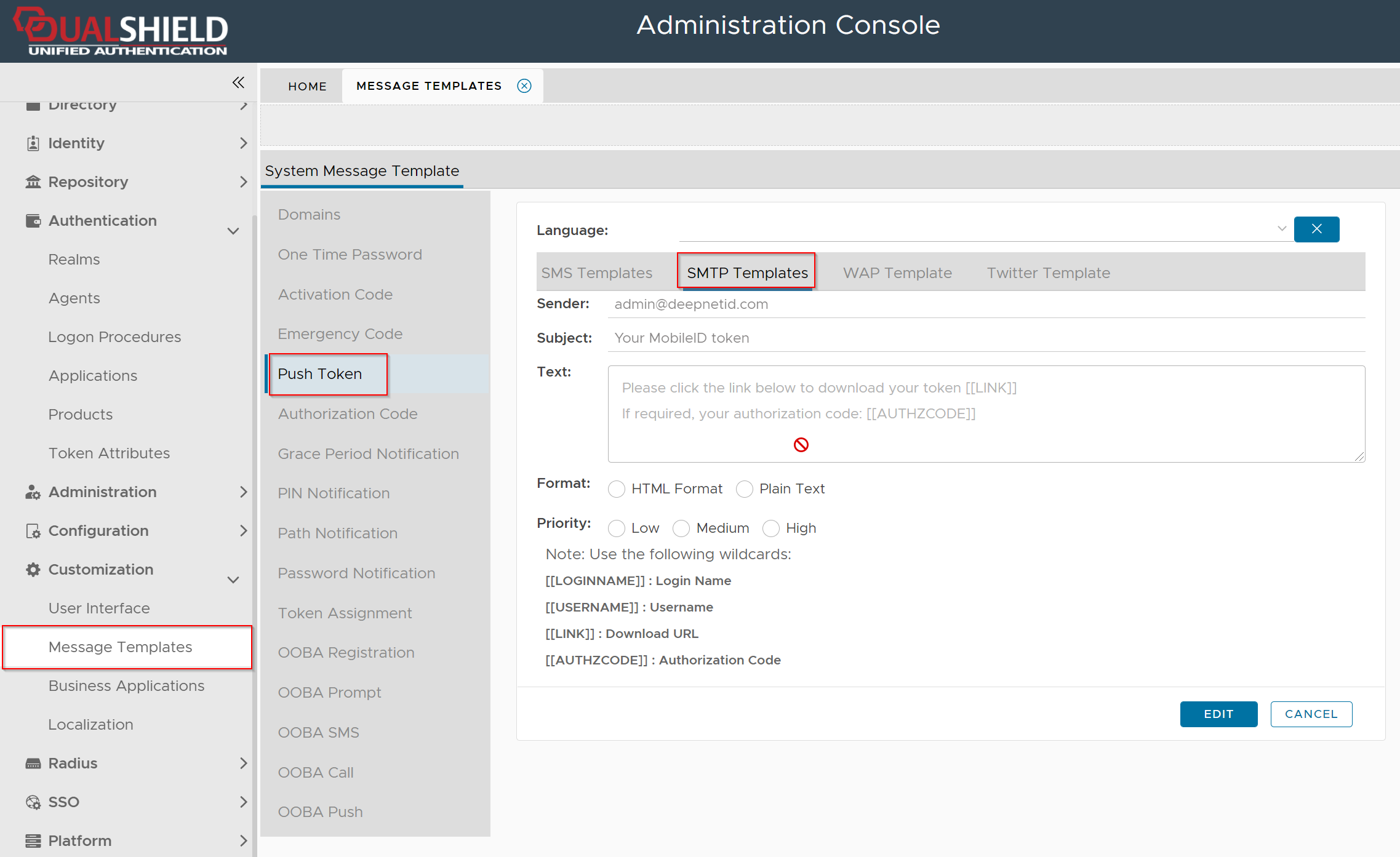Switch to the SMS Templates tab
This screenshot has height=857, width=1400.
click(596, 273)
